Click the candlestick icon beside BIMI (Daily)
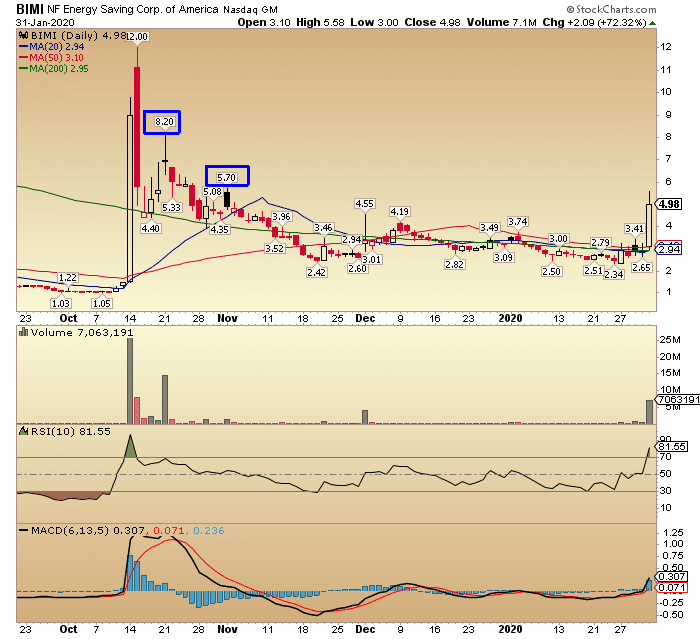 pos(23,36)
